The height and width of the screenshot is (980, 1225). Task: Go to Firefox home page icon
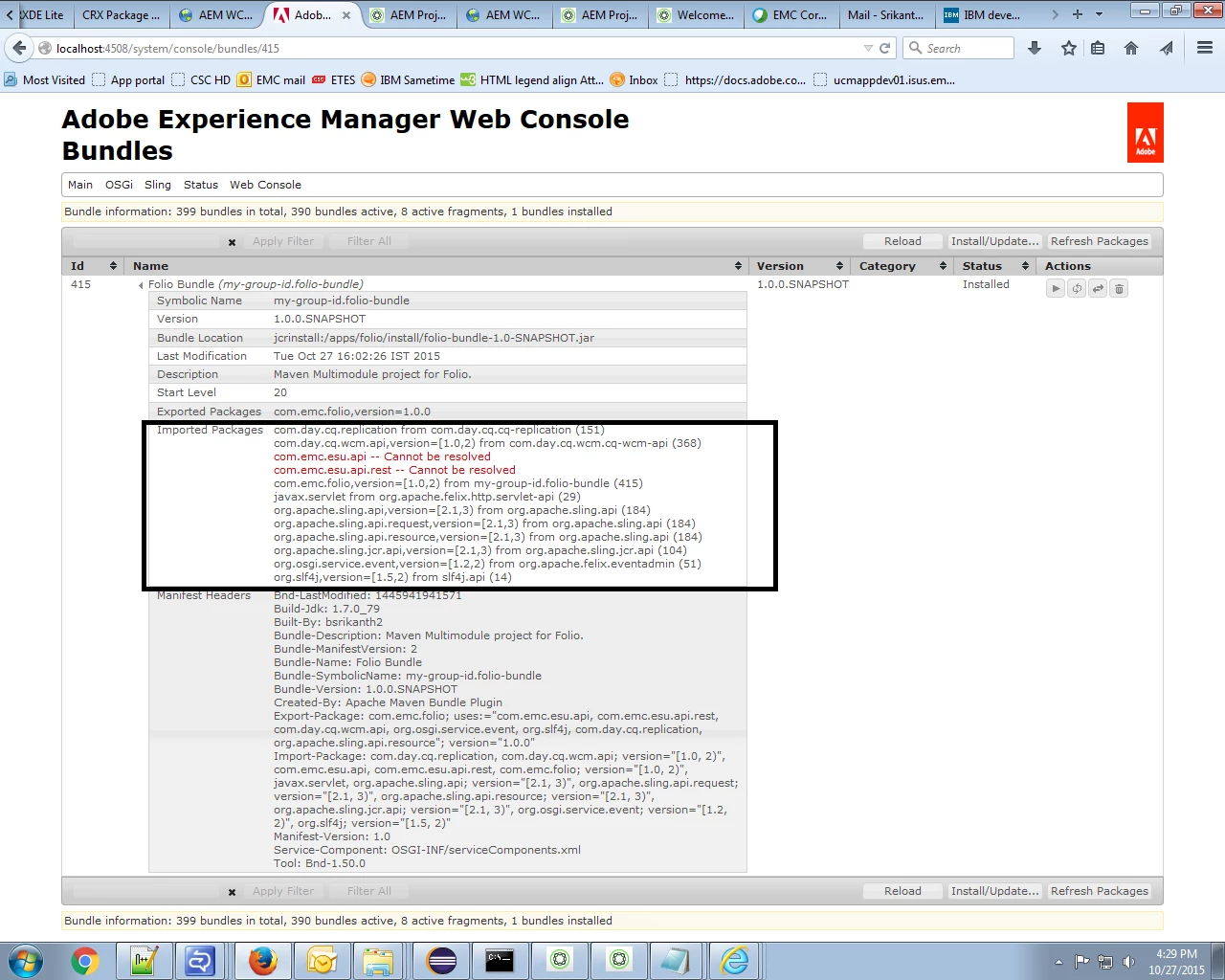(x=1131, y=48)
